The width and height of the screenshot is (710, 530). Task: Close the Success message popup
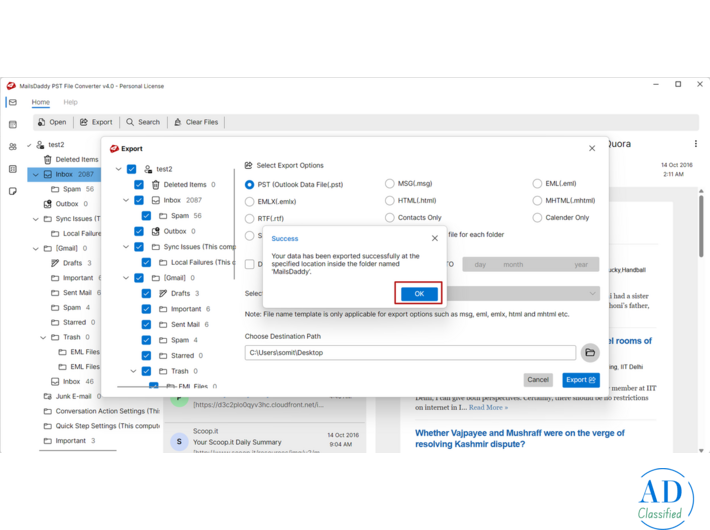coord(435,238)
